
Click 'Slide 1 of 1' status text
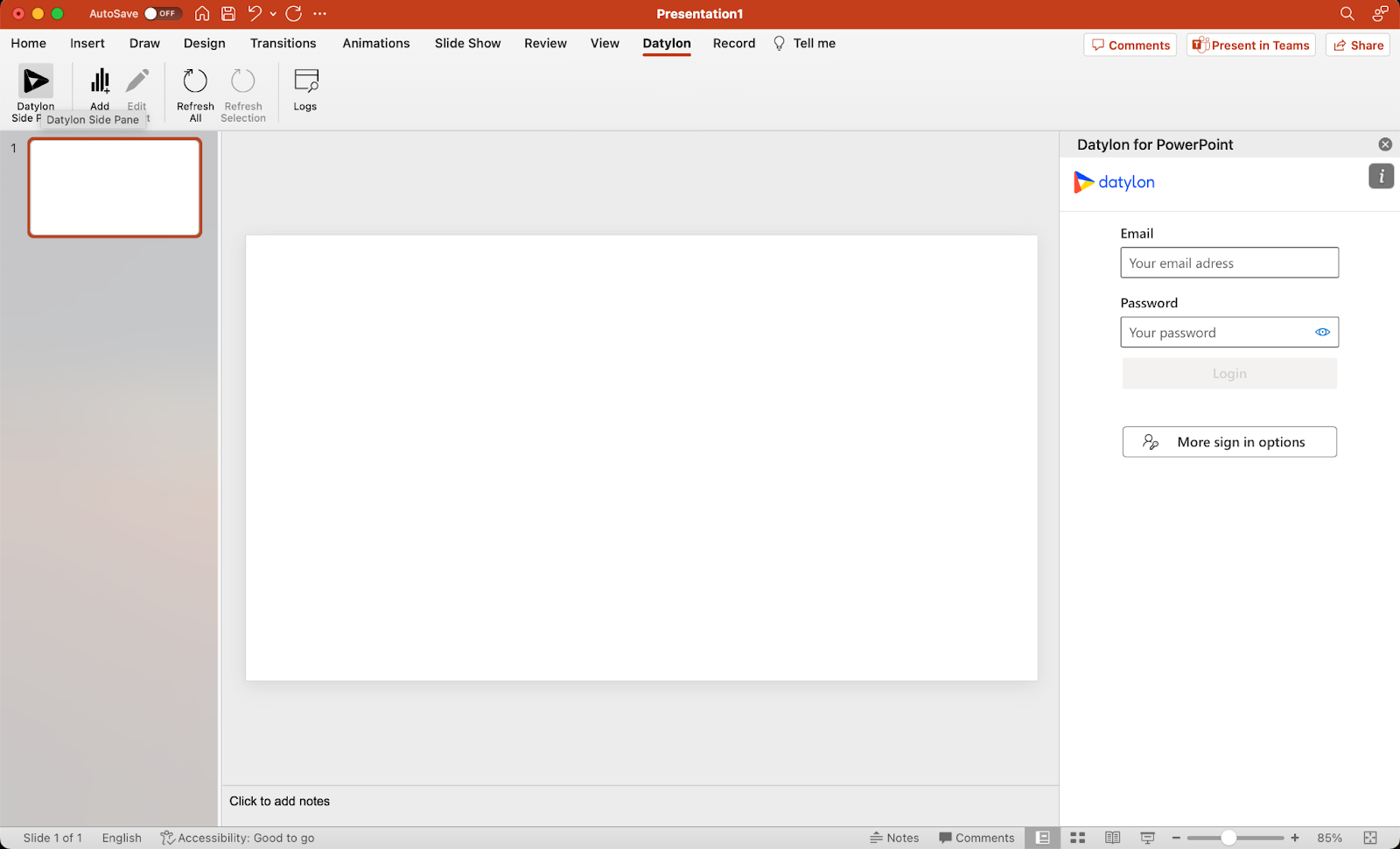pos(52,838)
